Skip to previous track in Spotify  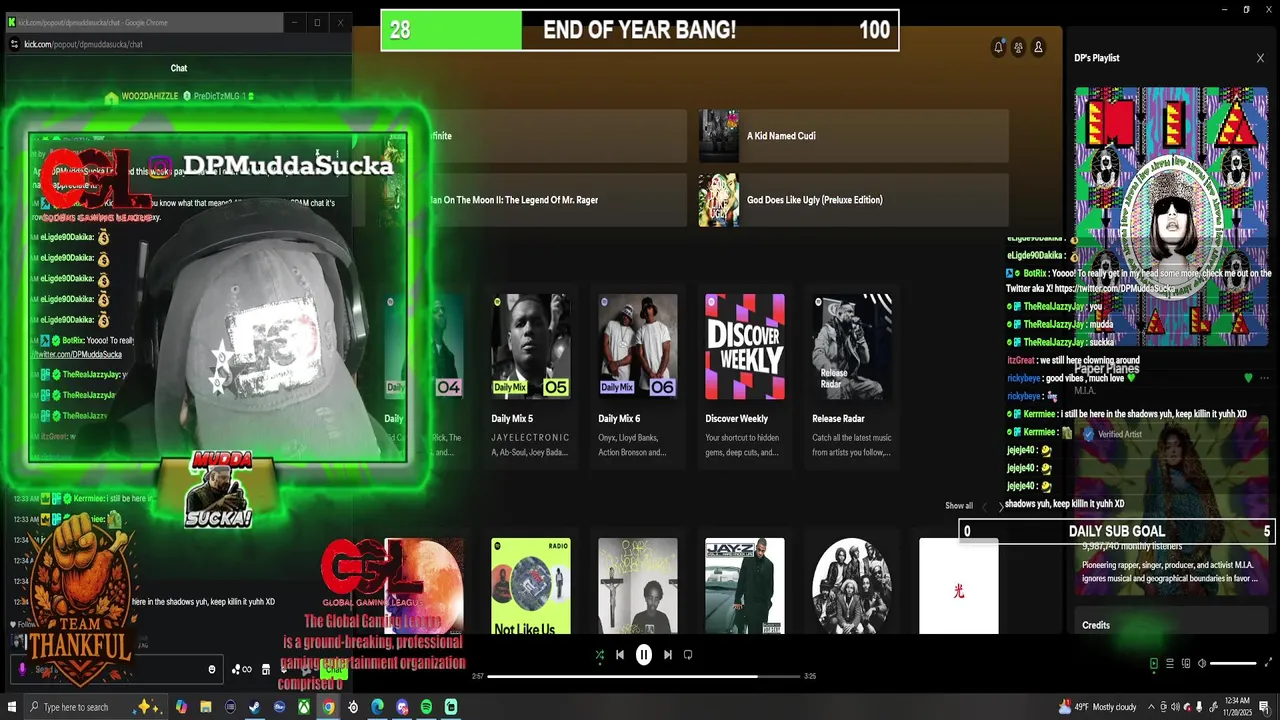620,655
